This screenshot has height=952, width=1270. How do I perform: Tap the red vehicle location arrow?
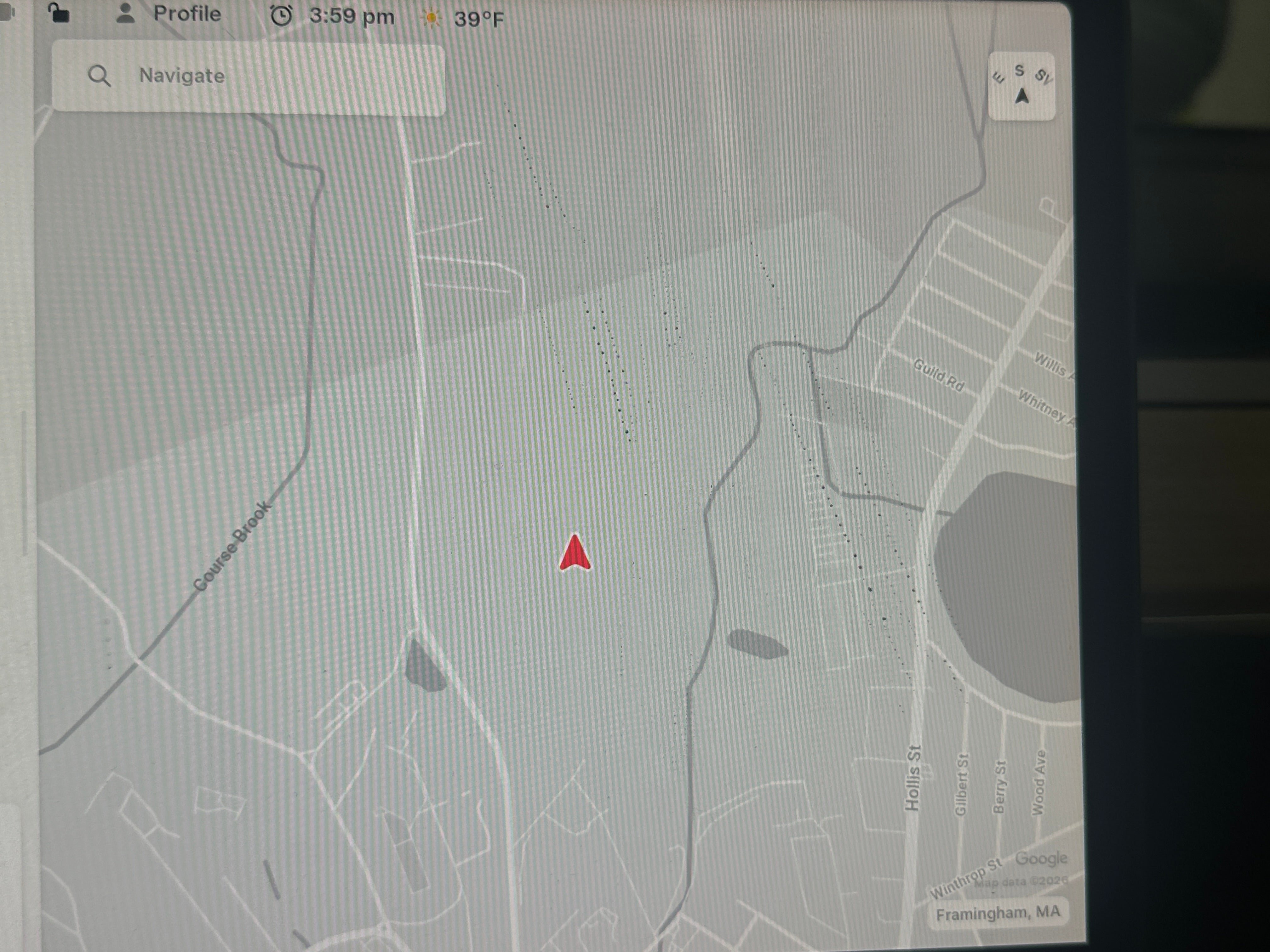coord(575,553)
